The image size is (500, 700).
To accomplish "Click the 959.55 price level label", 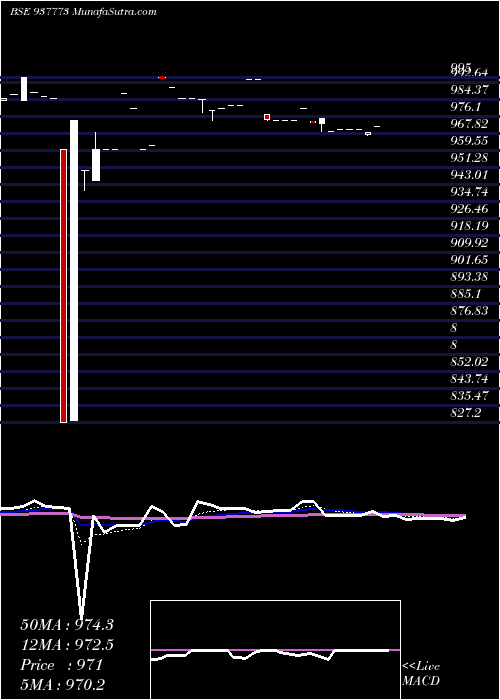I will tap(469, 141).
